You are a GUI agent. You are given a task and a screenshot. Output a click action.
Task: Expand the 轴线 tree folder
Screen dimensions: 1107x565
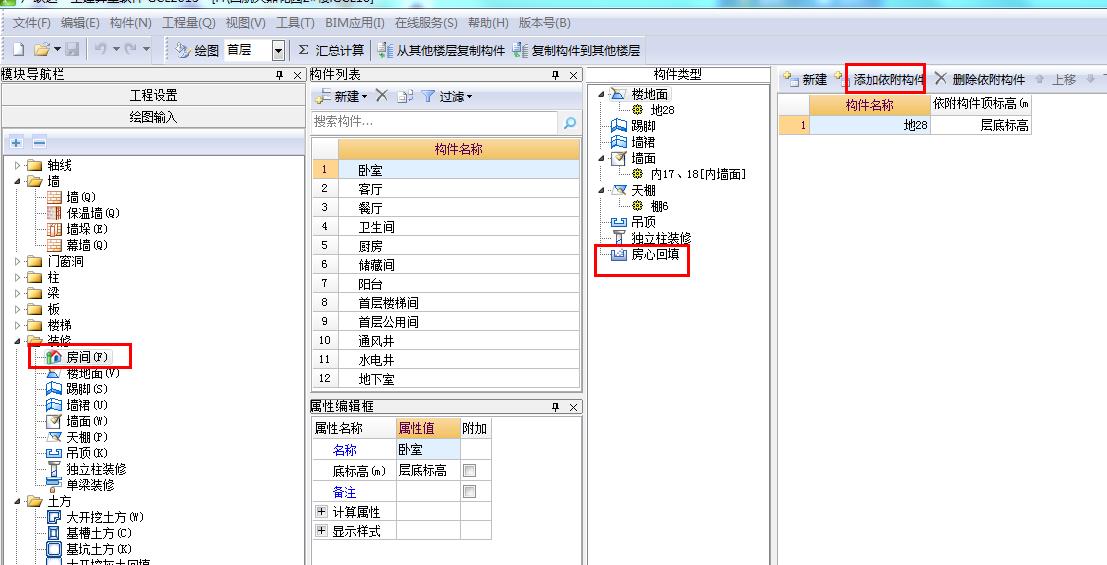pyautogui.click(x=18, y=165)
